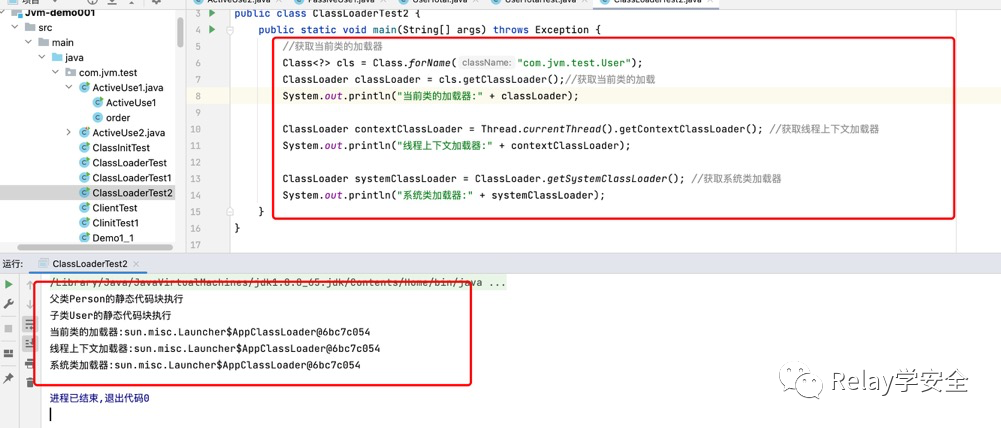The image size is (1001, 428).
Task: Collapse the com.jvm.test package chevron
Action: (56, 72)
